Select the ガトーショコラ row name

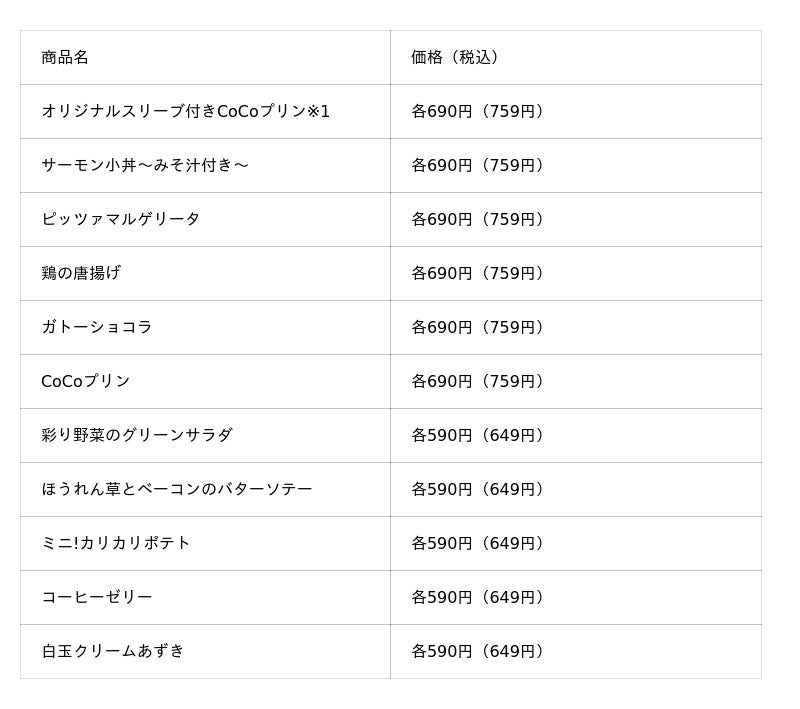[97, 328]
